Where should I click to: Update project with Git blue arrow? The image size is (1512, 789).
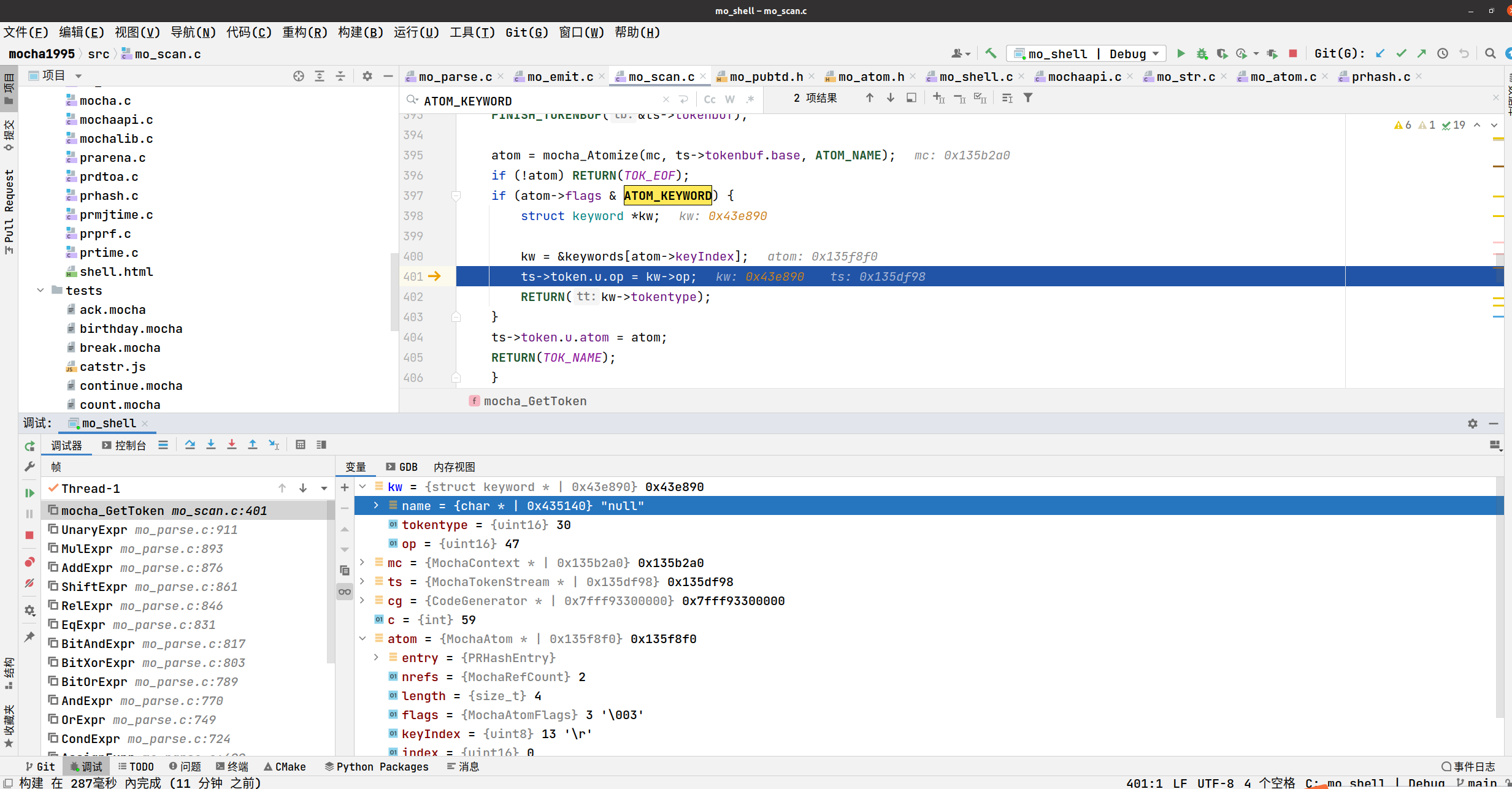click(x=1380, y=54)
